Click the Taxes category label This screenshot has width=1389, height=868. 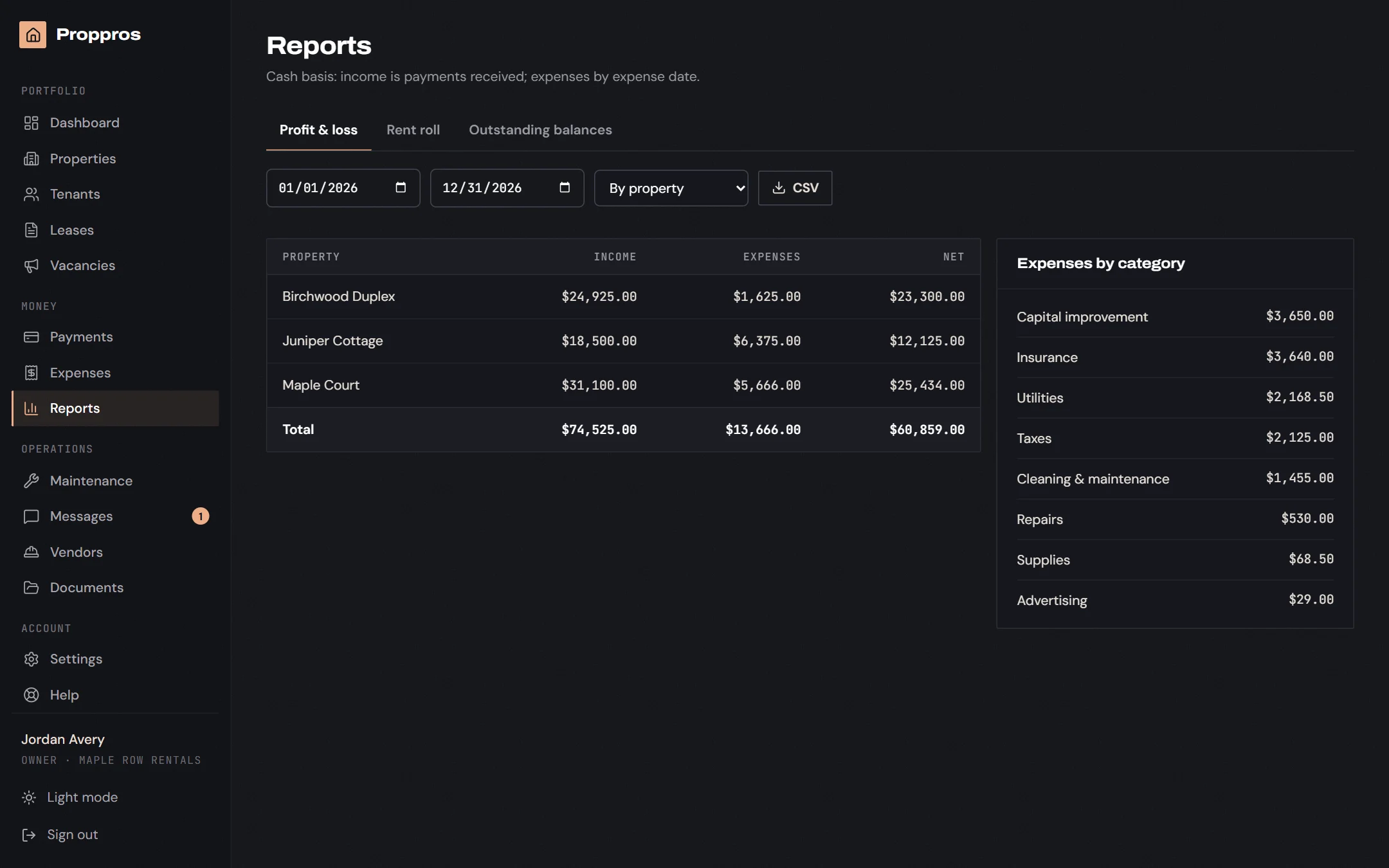coord(1034,439)
